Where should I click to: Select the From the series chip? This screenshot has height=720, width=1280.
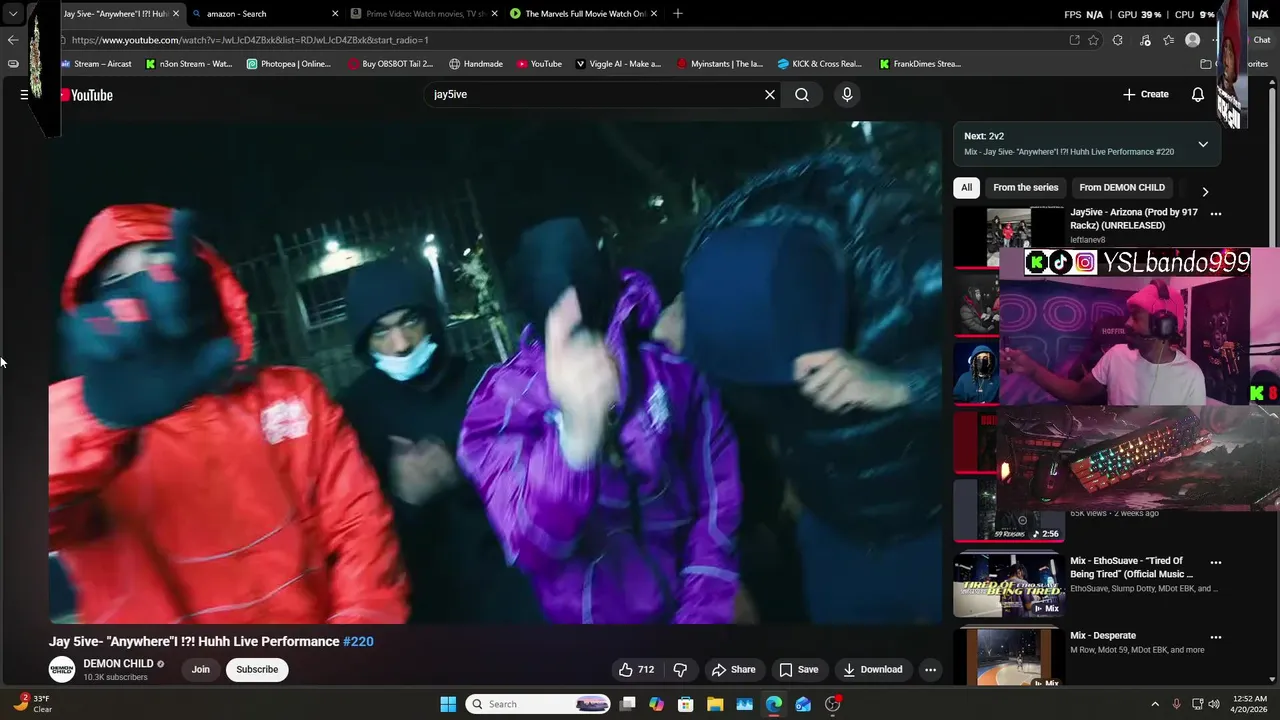[1025, 187]
